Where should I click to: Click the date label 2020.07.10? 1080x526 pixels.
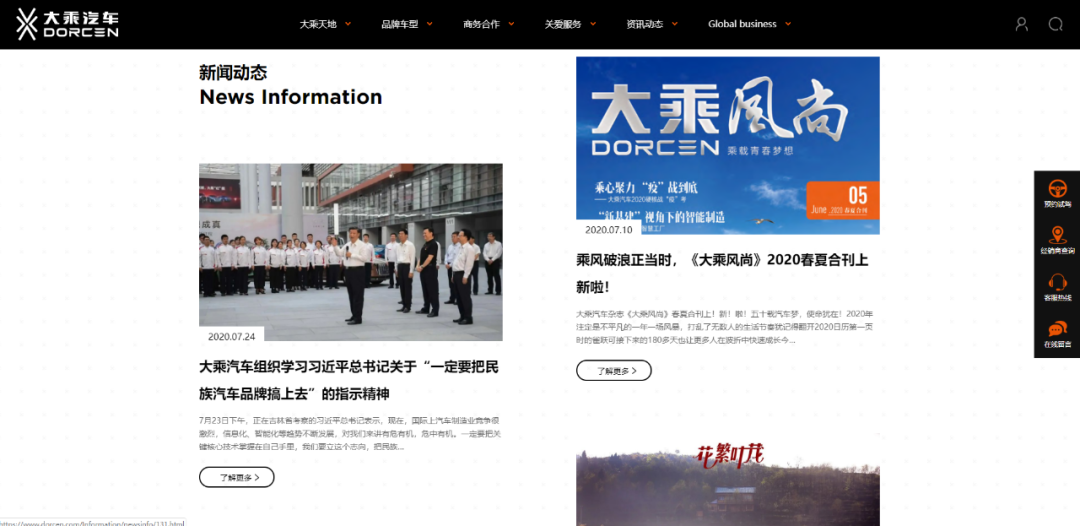click(609, 230)
